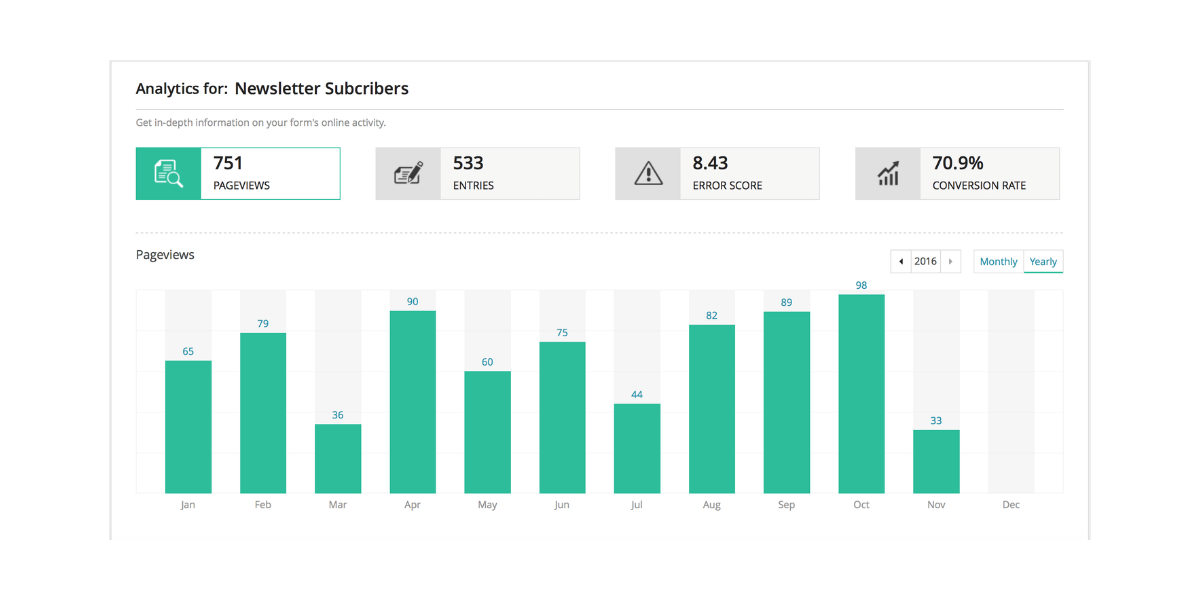Click the Entries pencil card icon

click(x=408, y=174)
